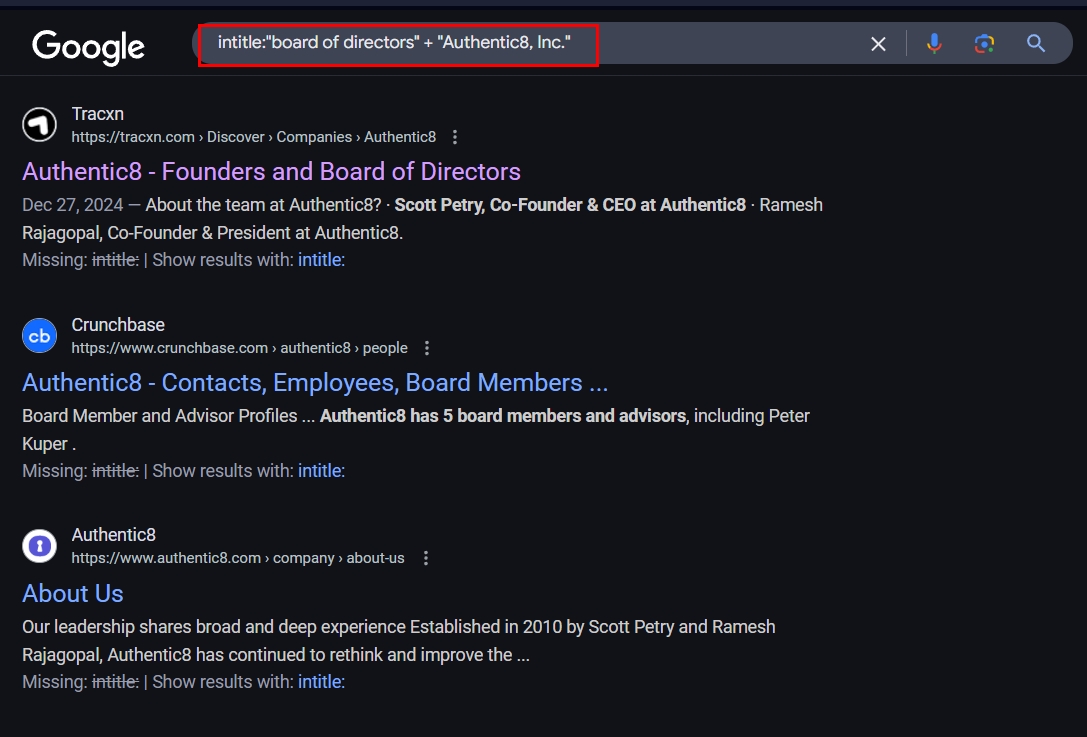Click the Google logo

89,47
